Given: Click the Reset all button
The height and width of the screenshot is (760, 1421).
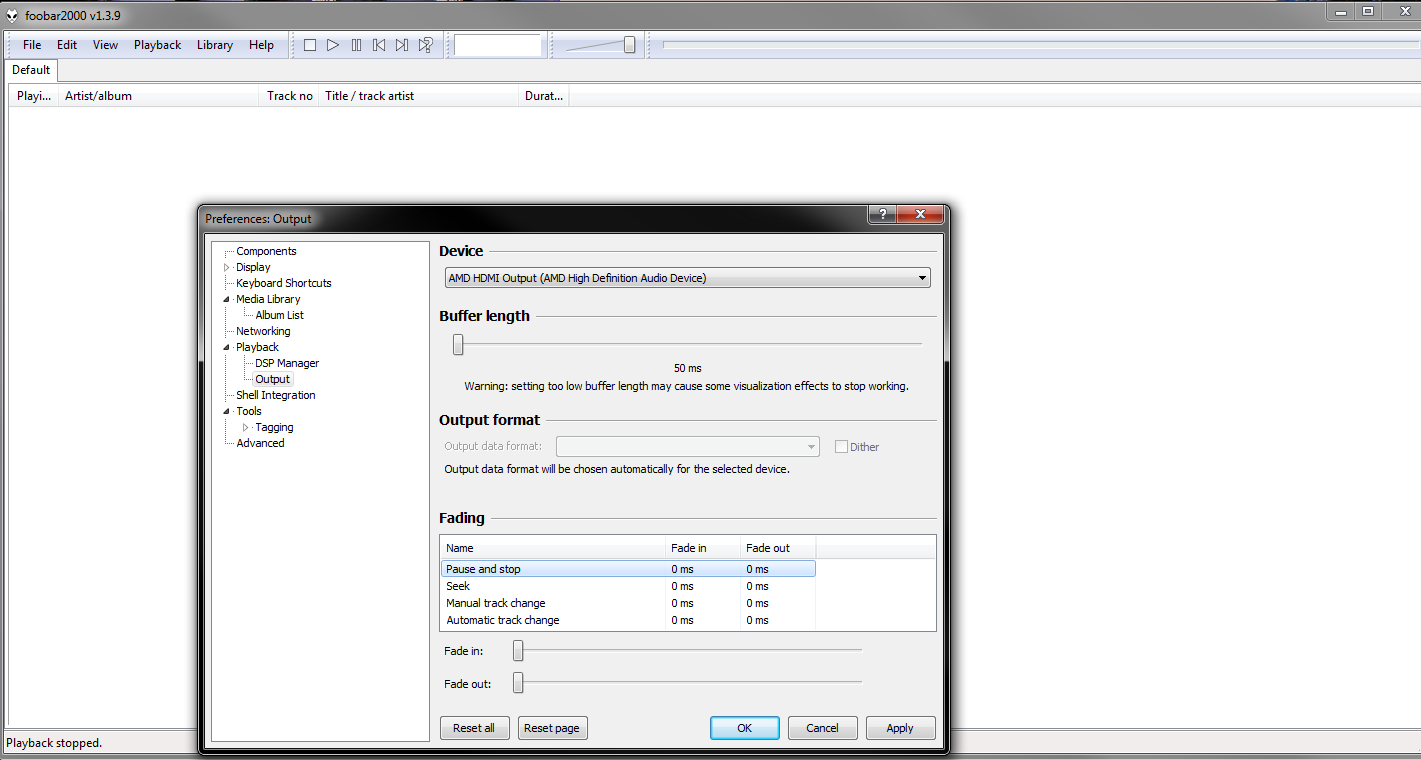Looking at the screenshot, I should [474, 728].
